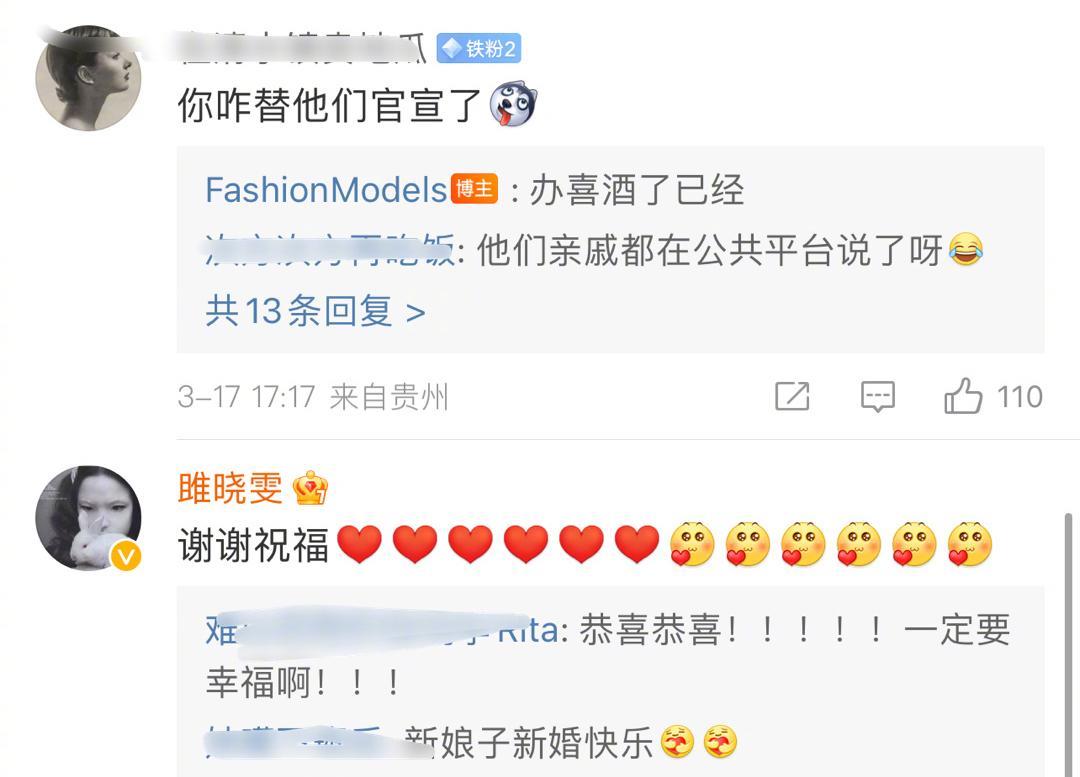Tap the 110 like count
1080x777 pixels.
1019,397
